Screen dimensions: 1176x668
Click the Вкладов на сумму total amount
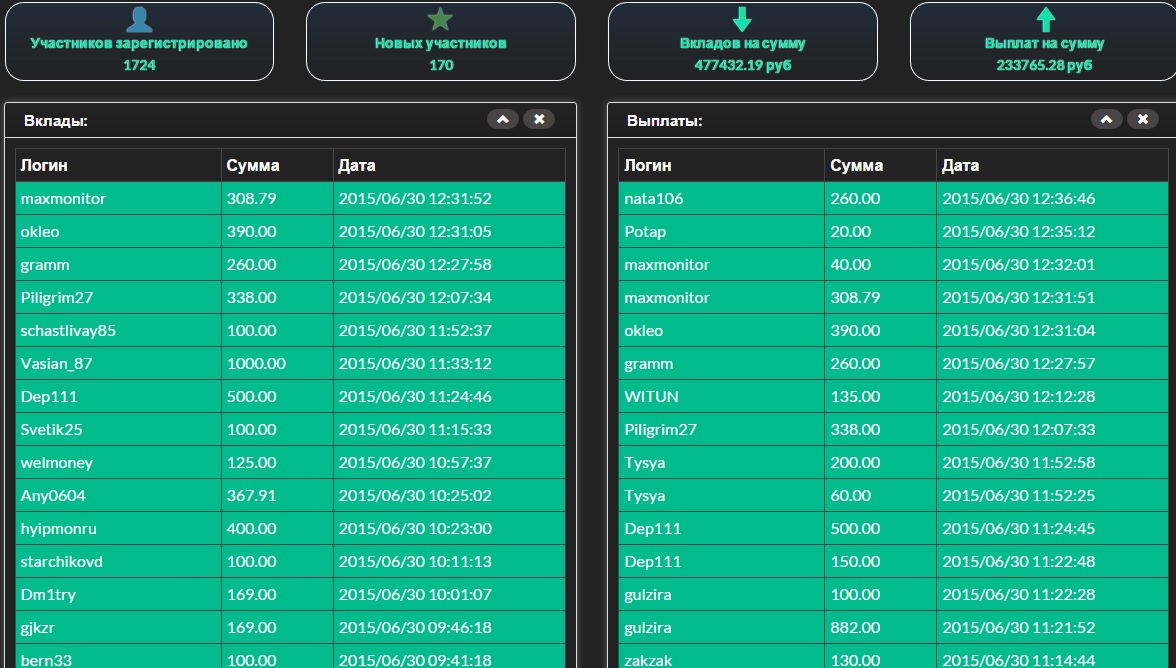click(742, 65)
